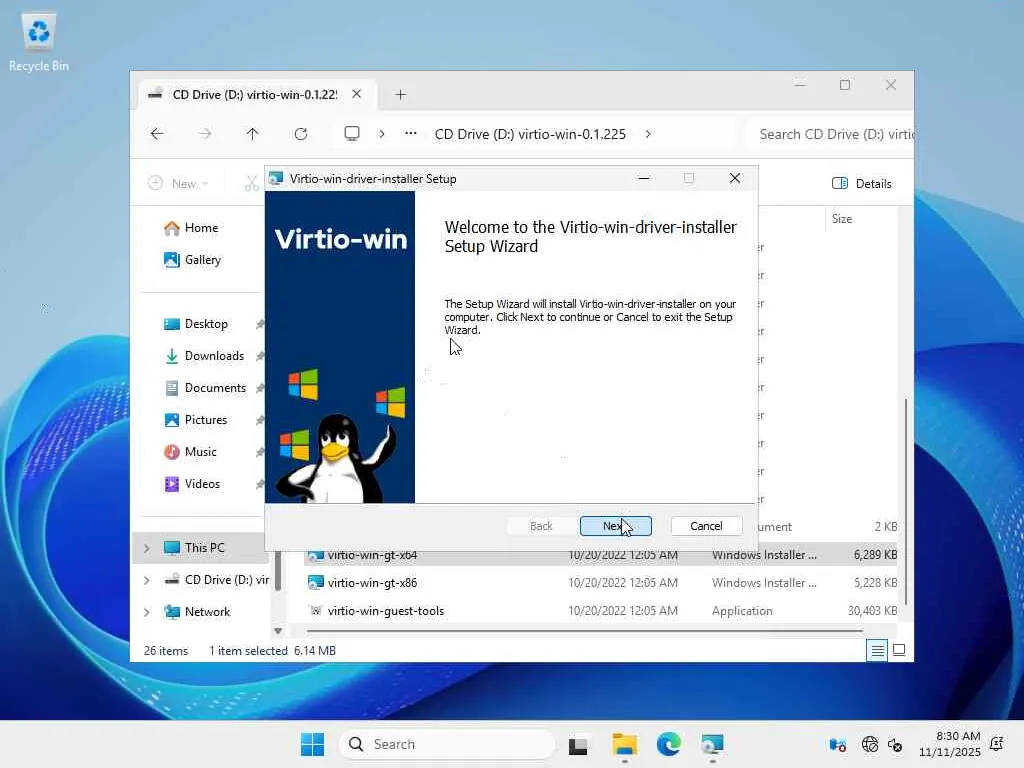The width and height of the screenshot is (1024, 768).
Task: Select the CD Drive (D:) virtio-win tab
Action: coord(255,95)
